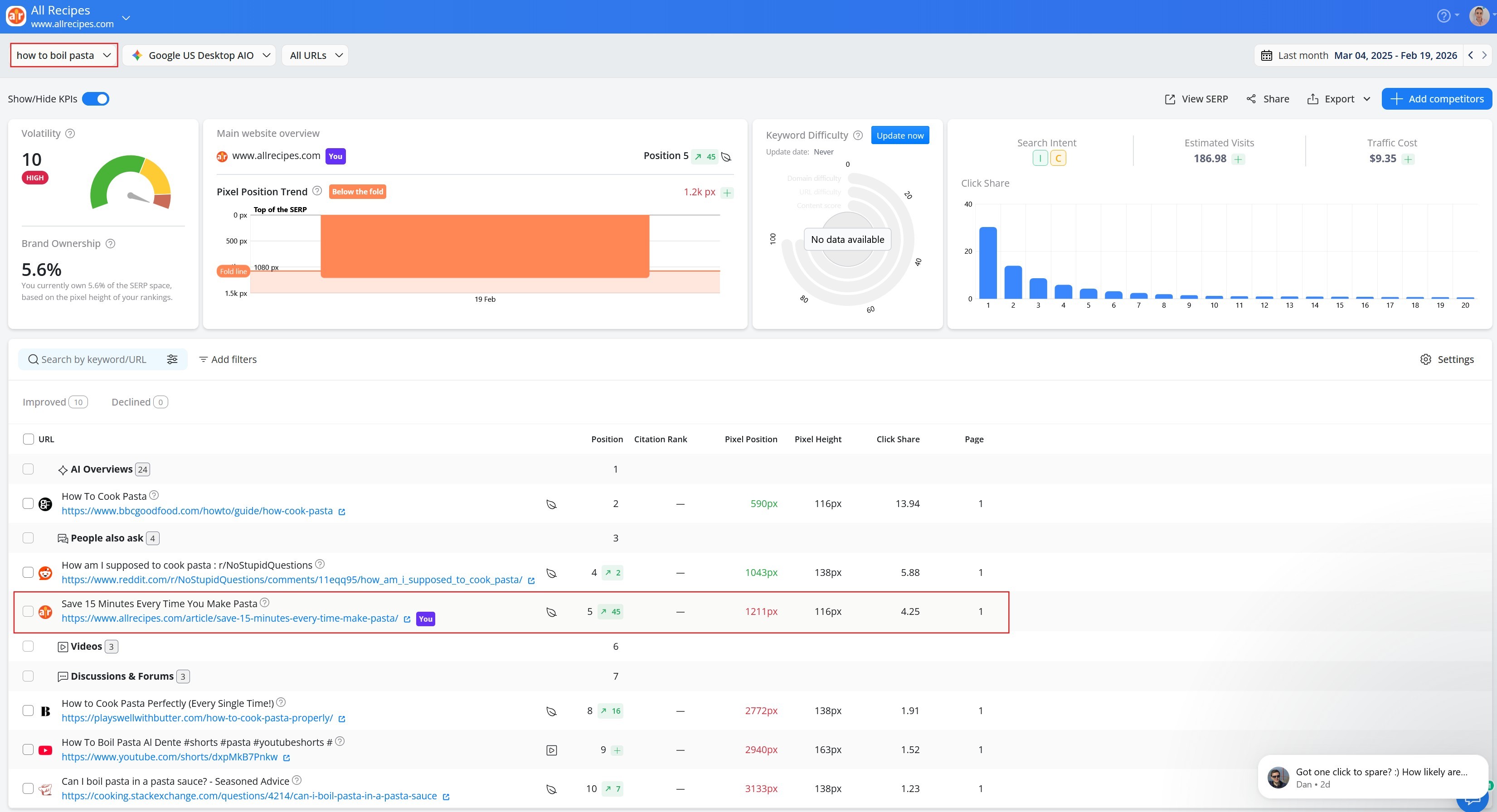Expand the AI Overviews group row
The height and width of the screenshot is (812, 1497).
tap(103, 469)
